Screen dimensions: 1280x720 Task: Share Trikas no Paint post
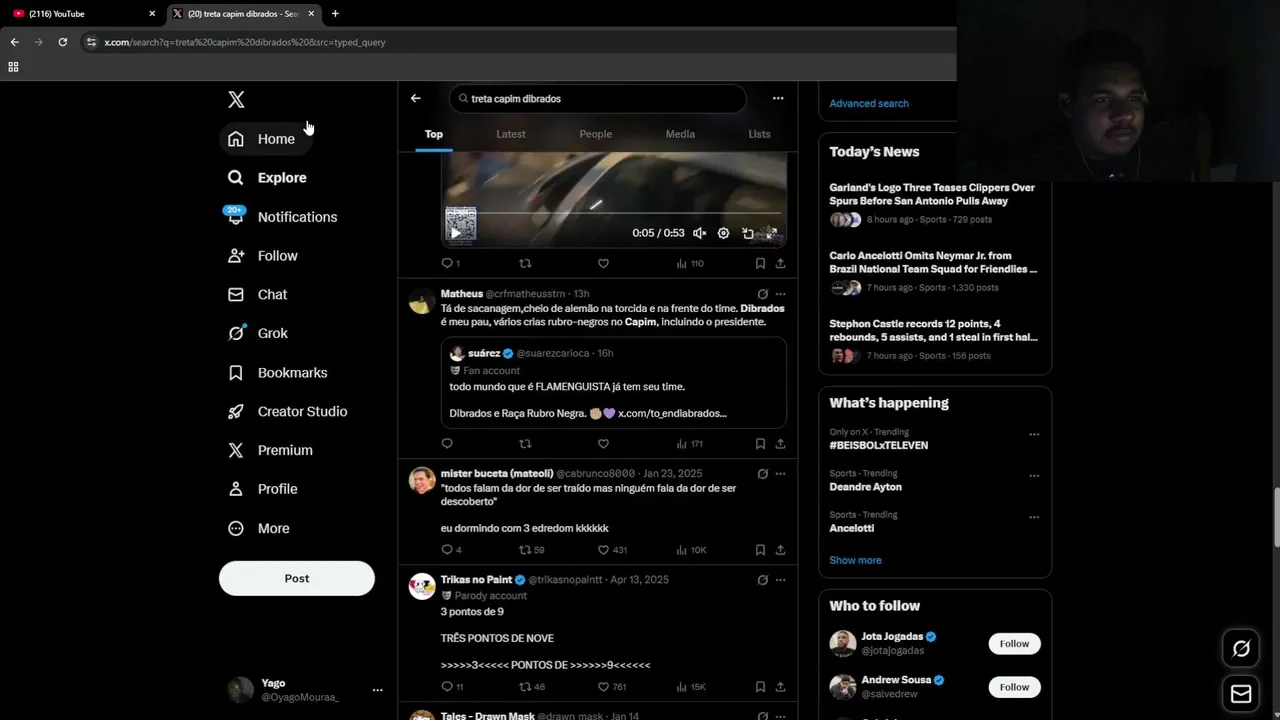click(x=780, y=687)
